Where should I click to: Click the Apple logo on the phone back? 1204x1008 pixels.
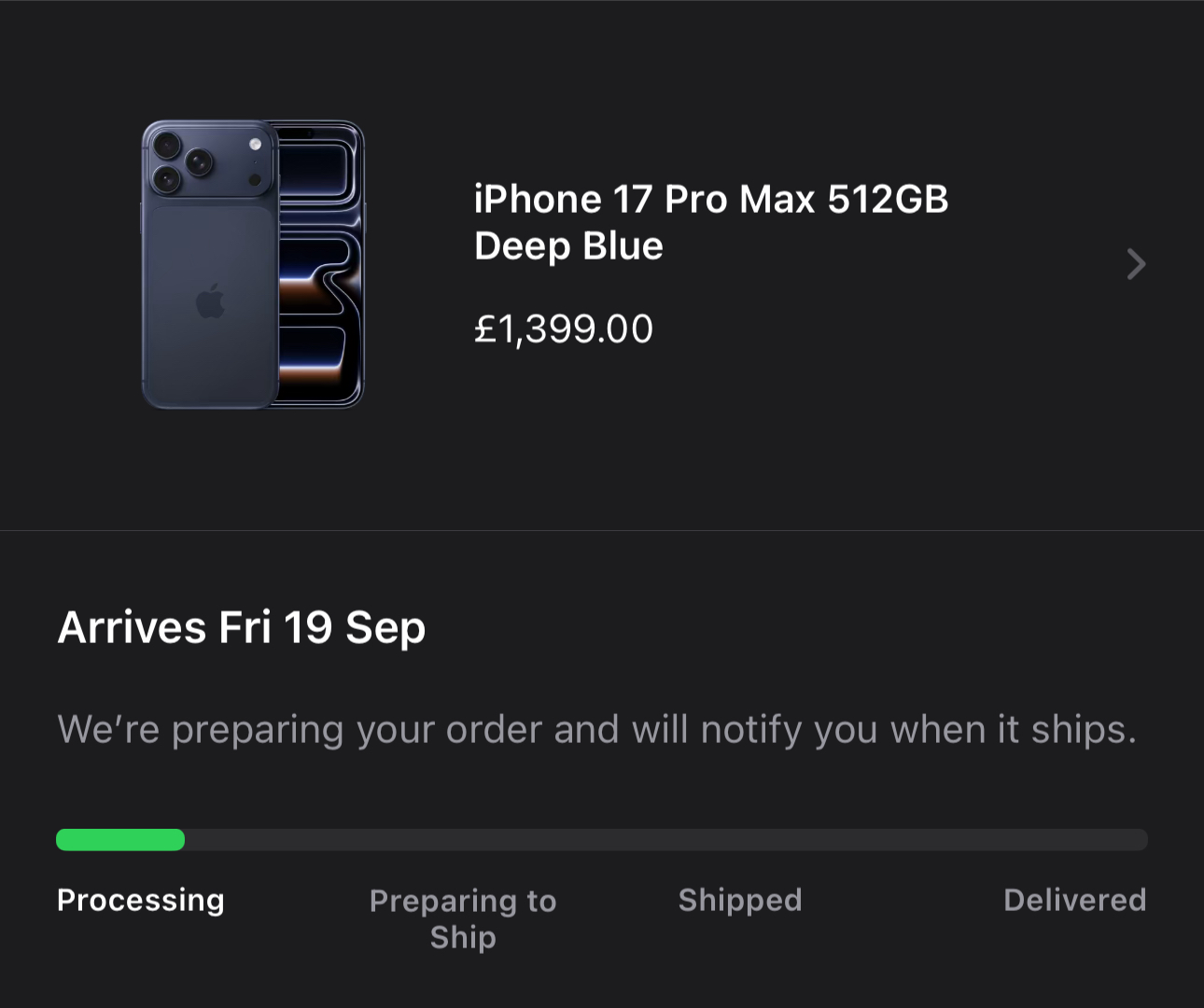[x=211, y=301]
